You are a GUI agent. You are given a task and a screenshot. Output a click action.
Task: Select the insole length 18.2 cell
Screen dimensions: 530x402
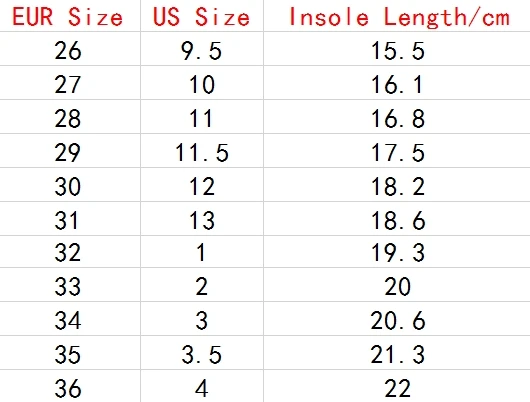397,185
